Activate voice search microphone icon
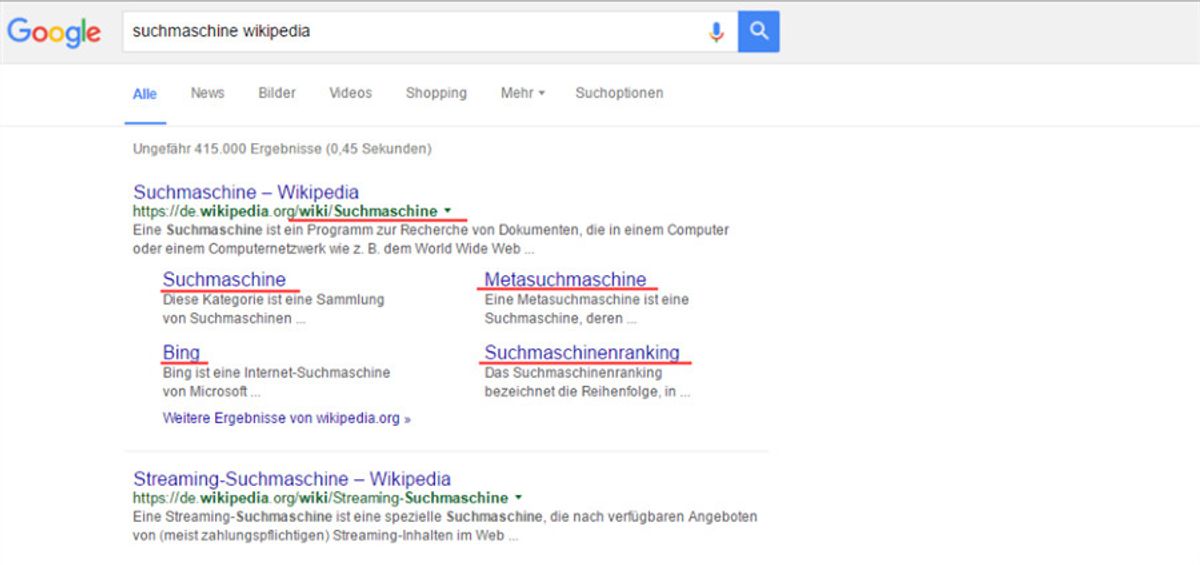This screenshot has width=1200, height=565. [x=716, y=32]
